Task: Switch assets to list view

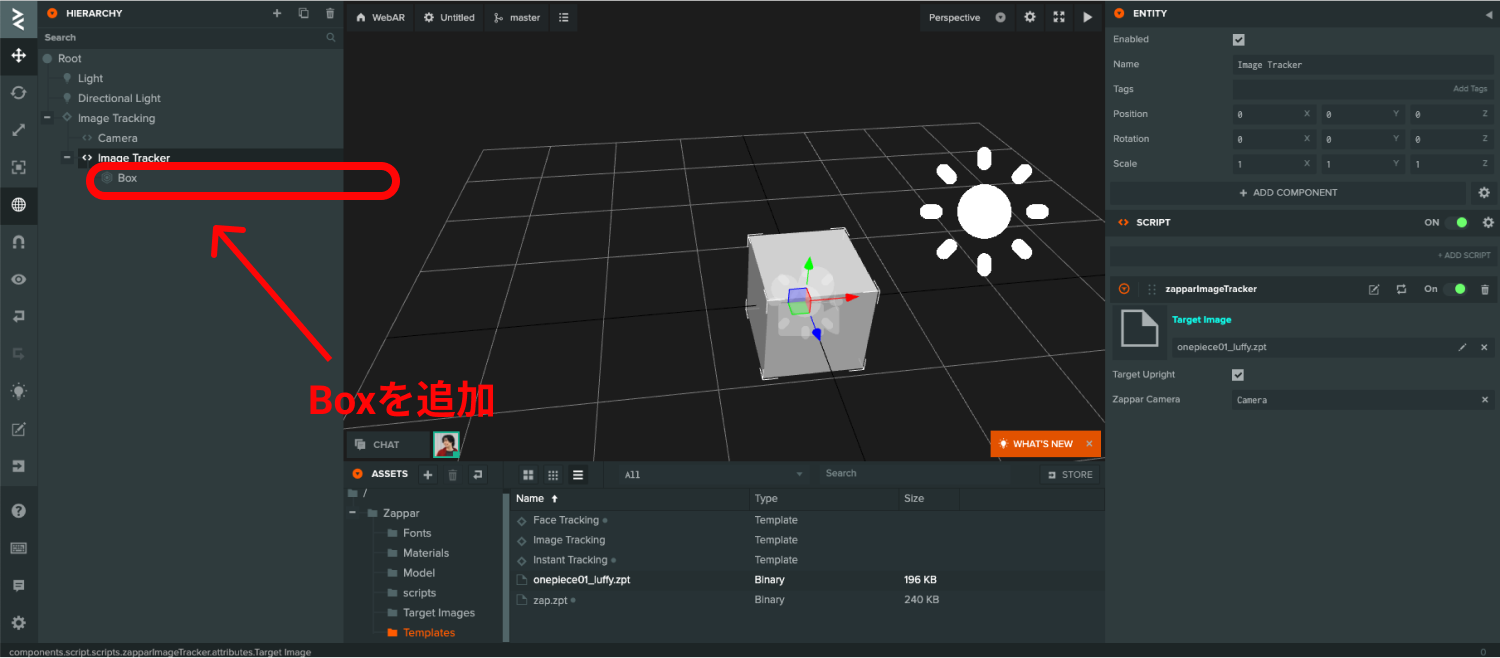Action: (x=578, y=474)
